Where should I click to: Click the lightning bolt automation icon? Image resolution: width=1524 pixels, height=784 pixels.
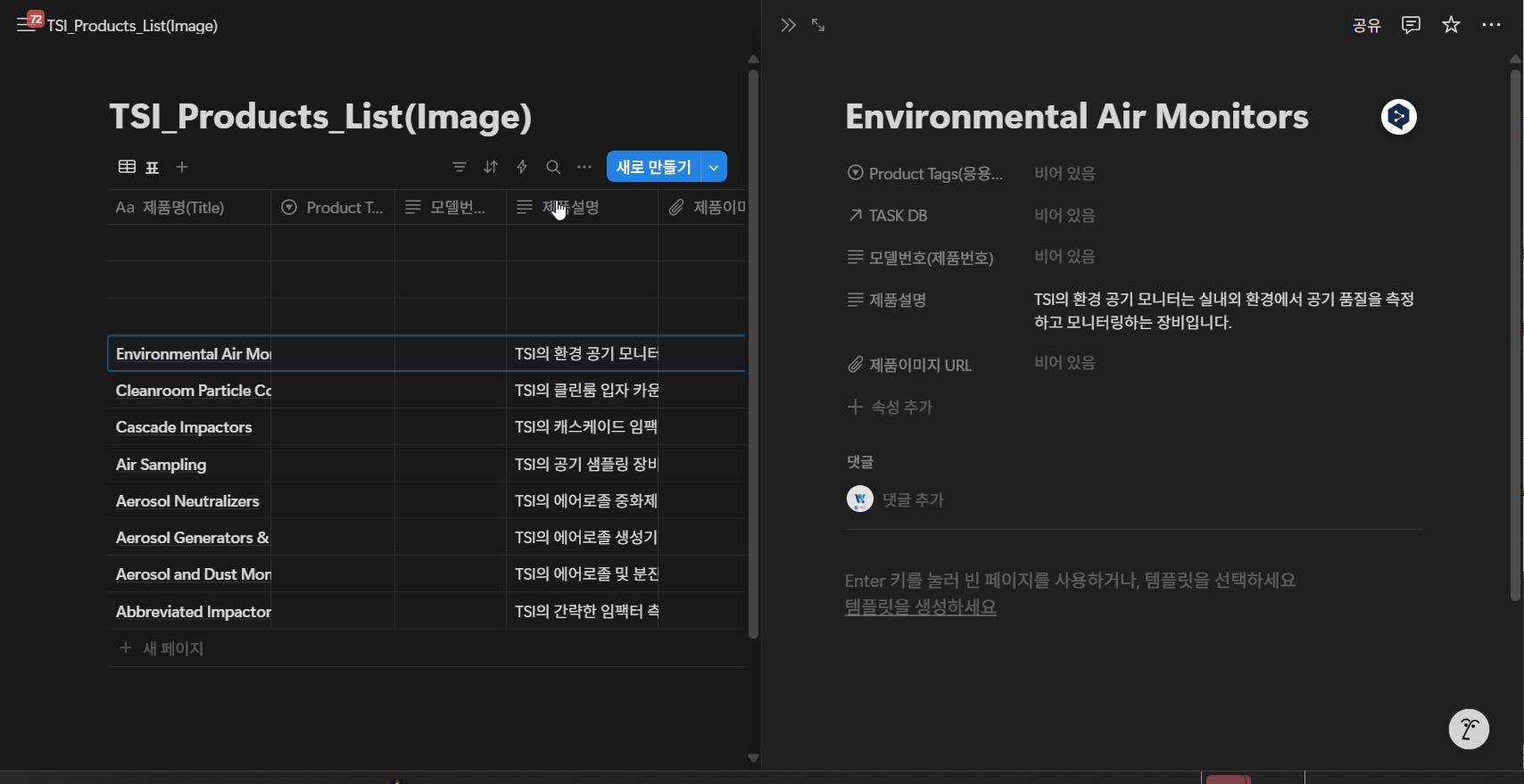click(x=522, y=167)
